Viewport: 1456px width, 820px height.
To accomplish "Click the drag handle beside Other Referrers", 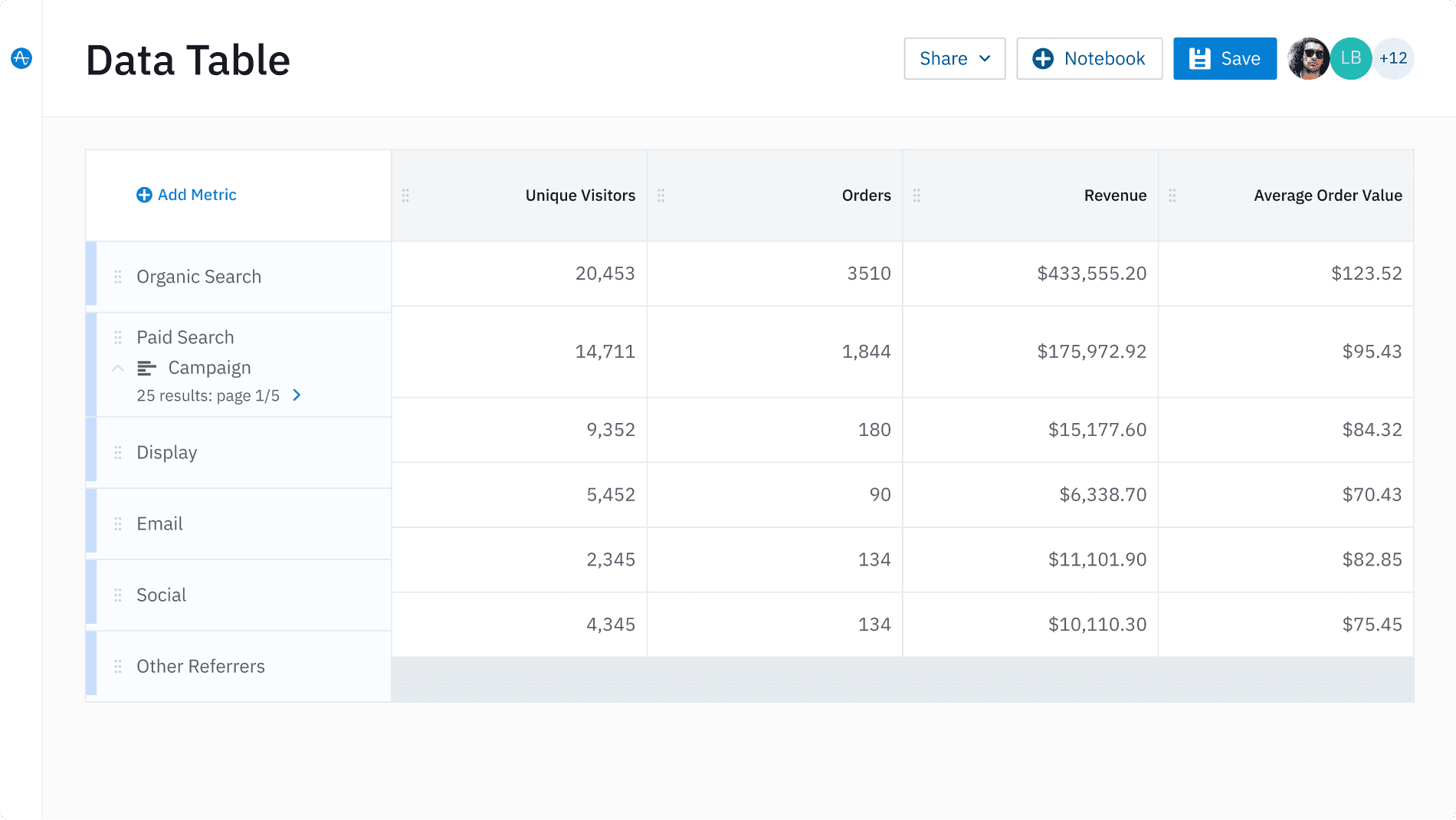I will pos(118,667).
